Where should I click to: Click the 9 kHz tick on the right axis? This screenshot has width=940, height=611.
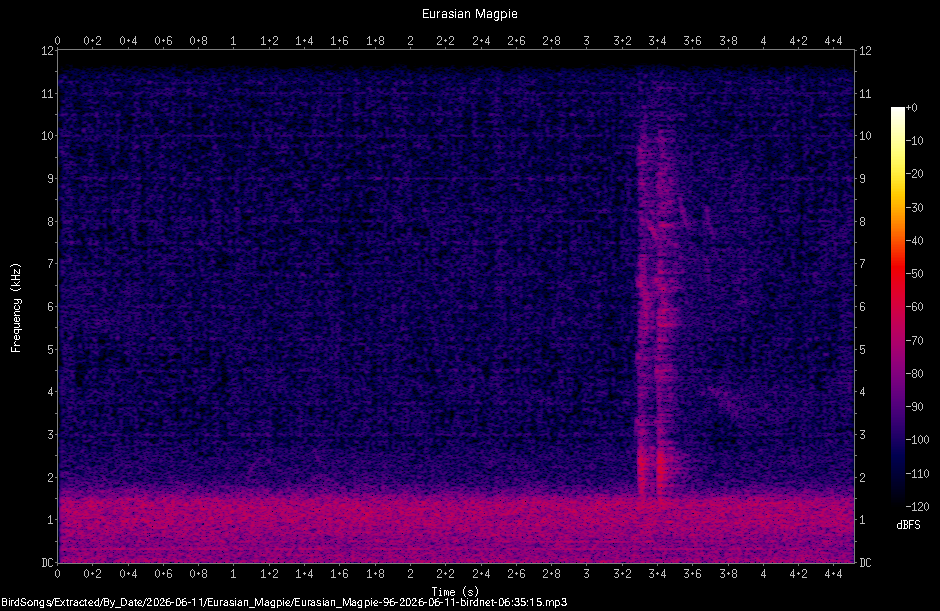pyautogui.click(x=863, y=179)
